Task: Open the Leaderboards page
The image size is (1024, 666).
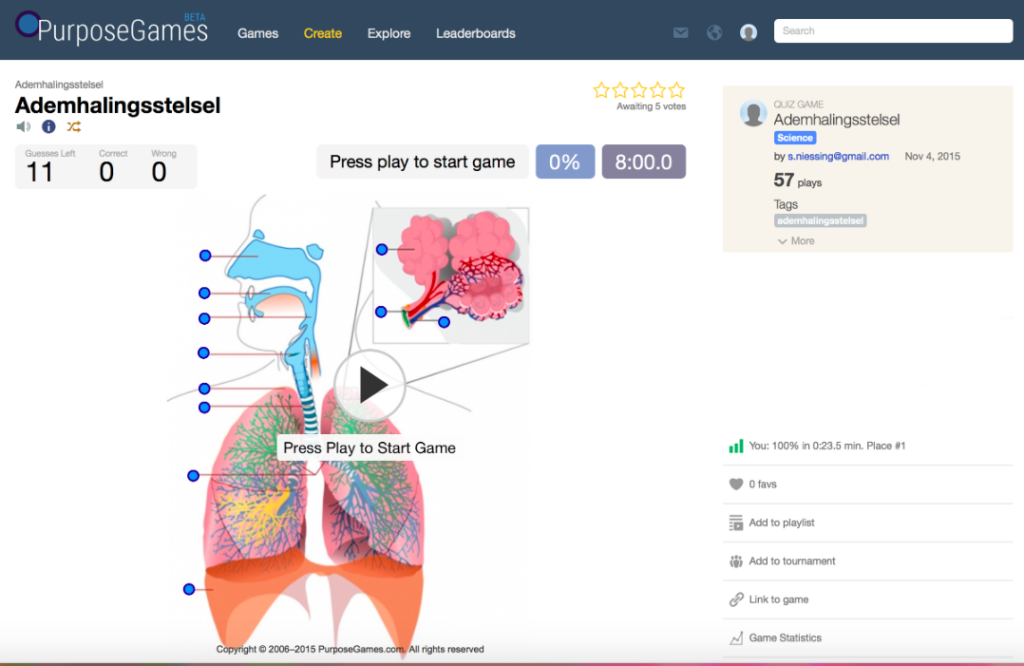Action: 475,33
